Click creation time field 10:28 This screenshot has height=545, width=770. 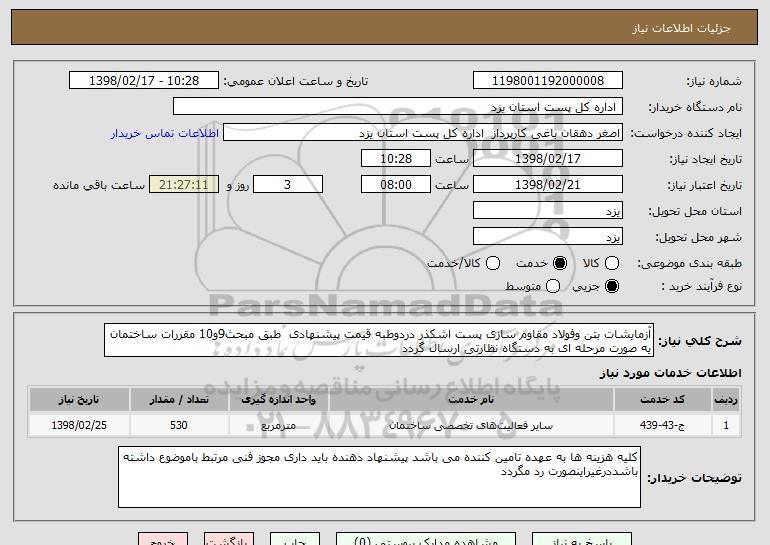click(x=396, y=159)
